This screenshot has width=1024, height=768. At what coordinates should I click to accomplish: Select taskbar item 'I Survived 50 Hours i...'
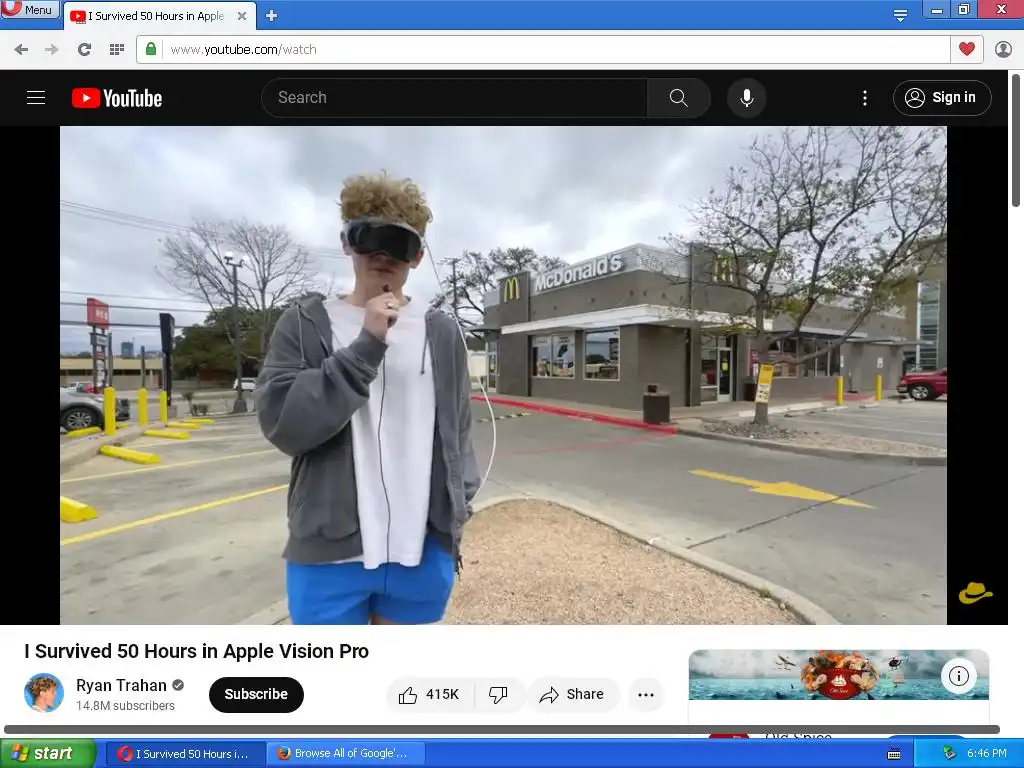pos(185,754)
